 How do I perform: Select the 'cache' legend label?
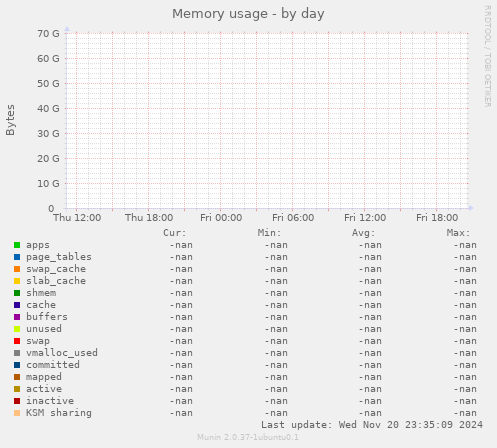41,305
